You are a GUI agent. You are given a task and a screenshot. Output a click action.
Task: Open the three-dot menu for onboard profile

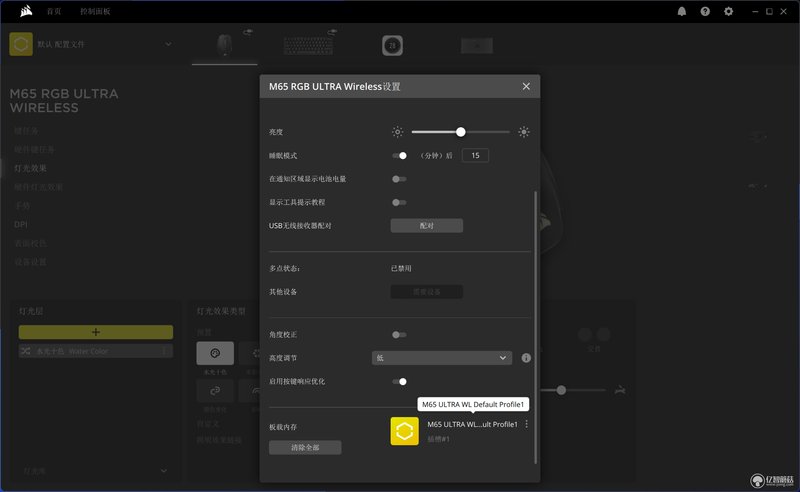click(527, 424)
